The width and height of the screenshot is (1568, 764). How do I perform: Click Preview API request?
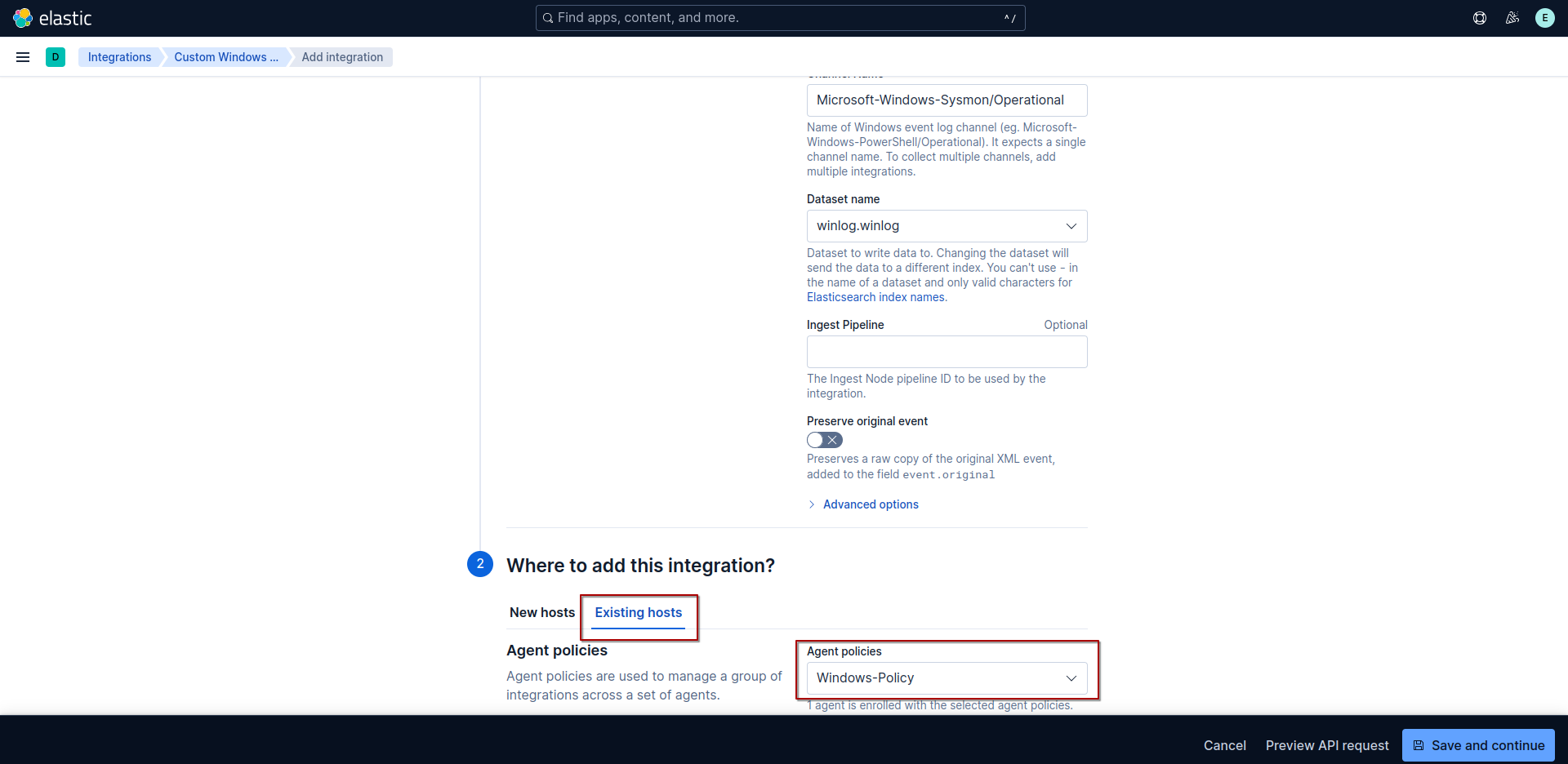click(x=1327, y=745)
